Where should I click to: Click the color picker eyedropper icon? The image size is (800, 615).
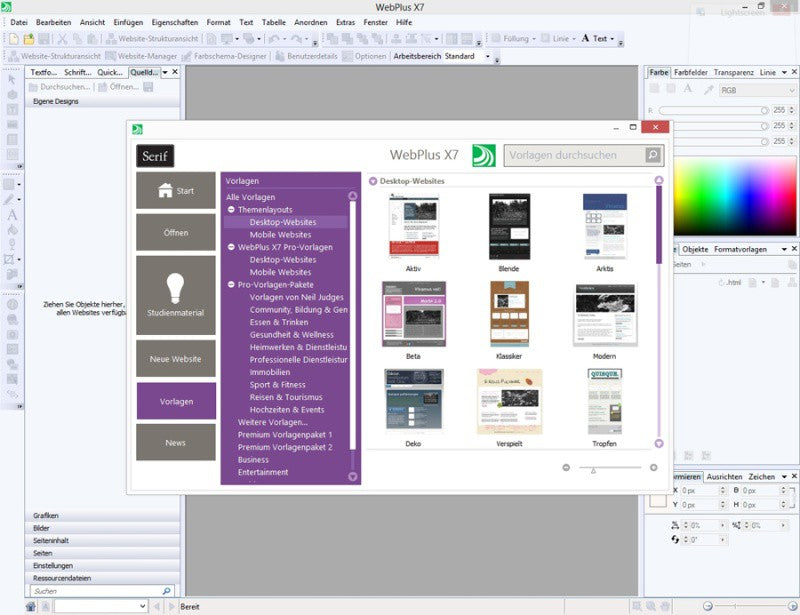click(x=708, y=90)
